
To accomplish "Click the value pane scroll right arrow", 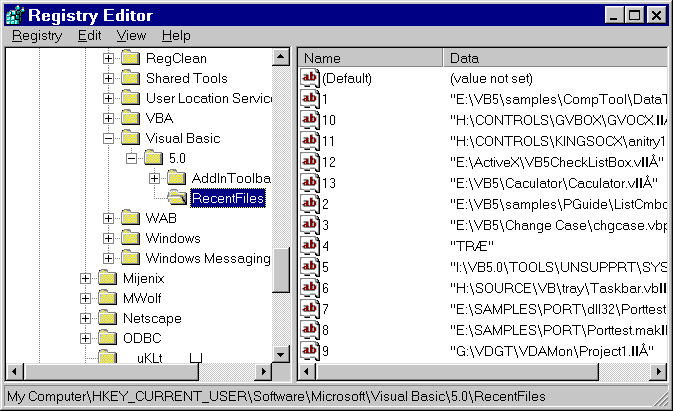I will [x=658, y=372].
